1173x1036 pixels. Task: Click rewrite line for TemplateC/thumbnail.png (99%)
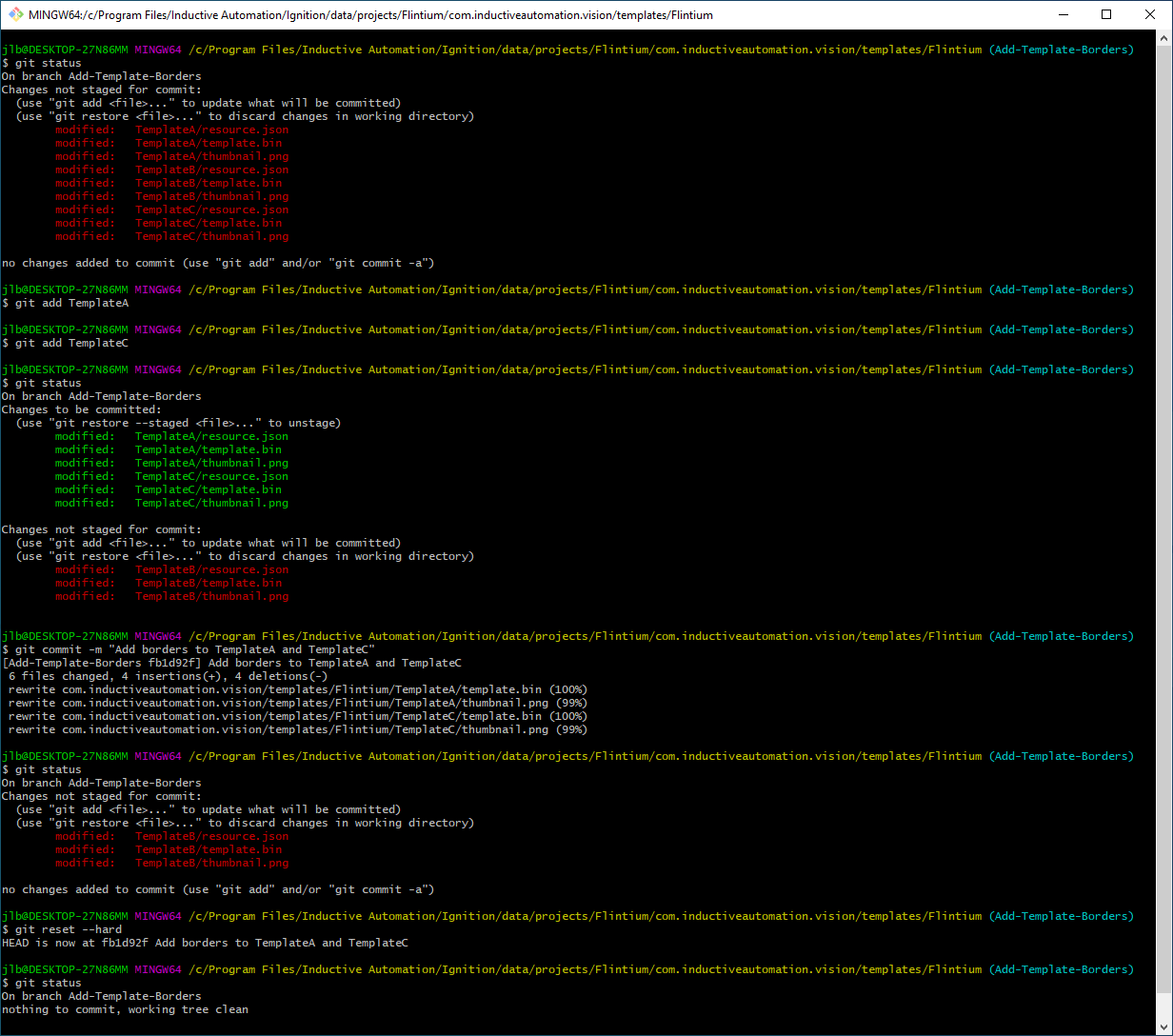tap(298, 729)
